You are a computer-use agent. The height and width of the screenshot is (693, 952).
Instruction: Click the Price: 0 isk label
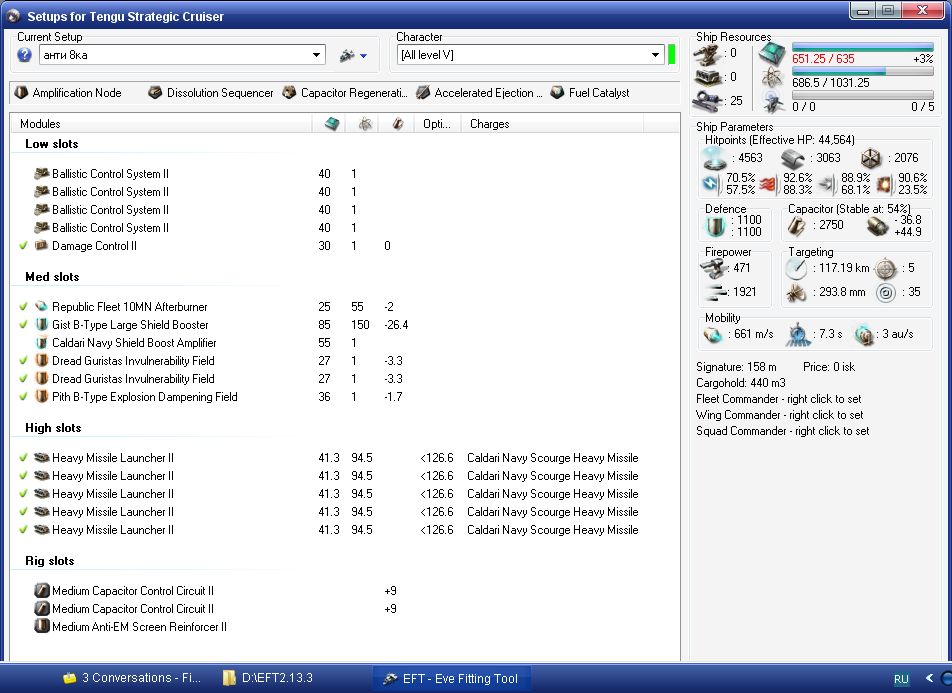coord(829,367)
